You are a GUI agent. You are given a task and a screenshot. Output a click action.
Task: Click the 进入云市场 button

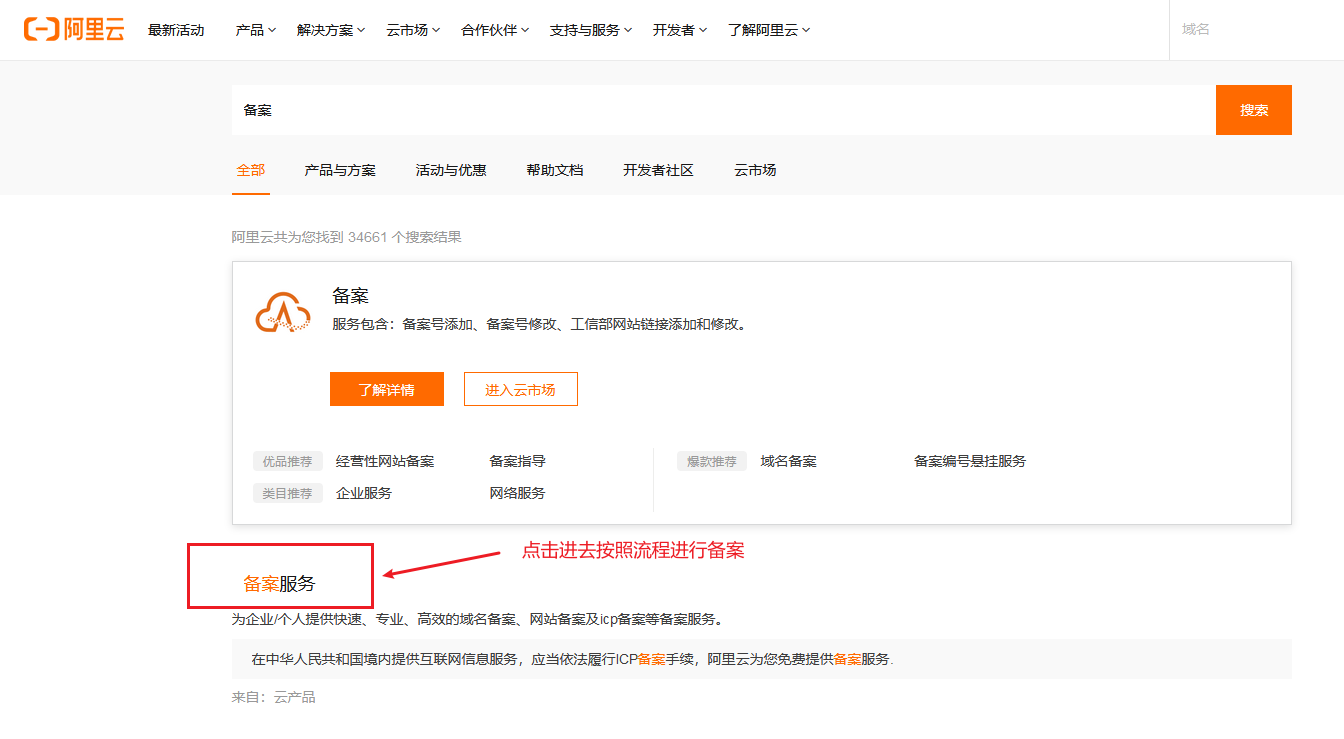point(520,389)
